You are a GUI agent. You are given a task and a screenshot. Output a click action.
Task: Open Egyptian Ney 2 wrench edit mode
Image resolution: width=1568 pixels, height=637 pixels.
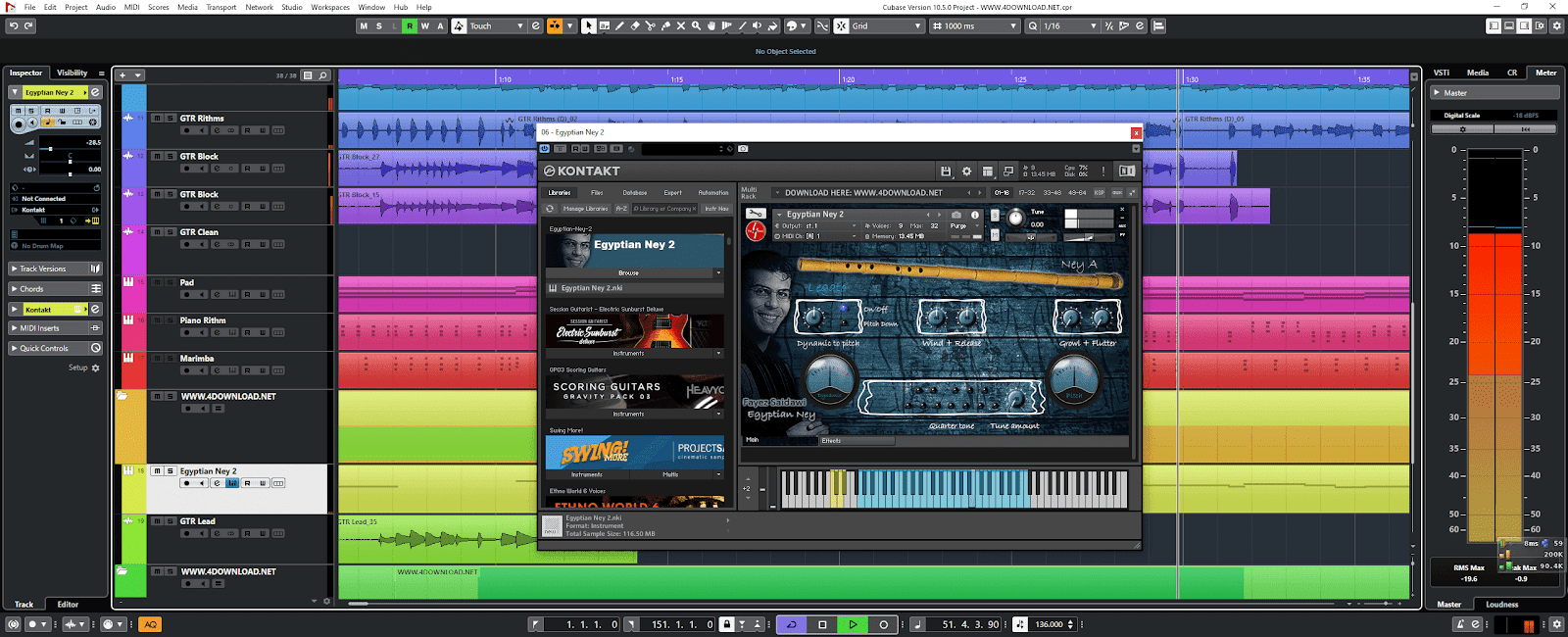click(755, 214)
